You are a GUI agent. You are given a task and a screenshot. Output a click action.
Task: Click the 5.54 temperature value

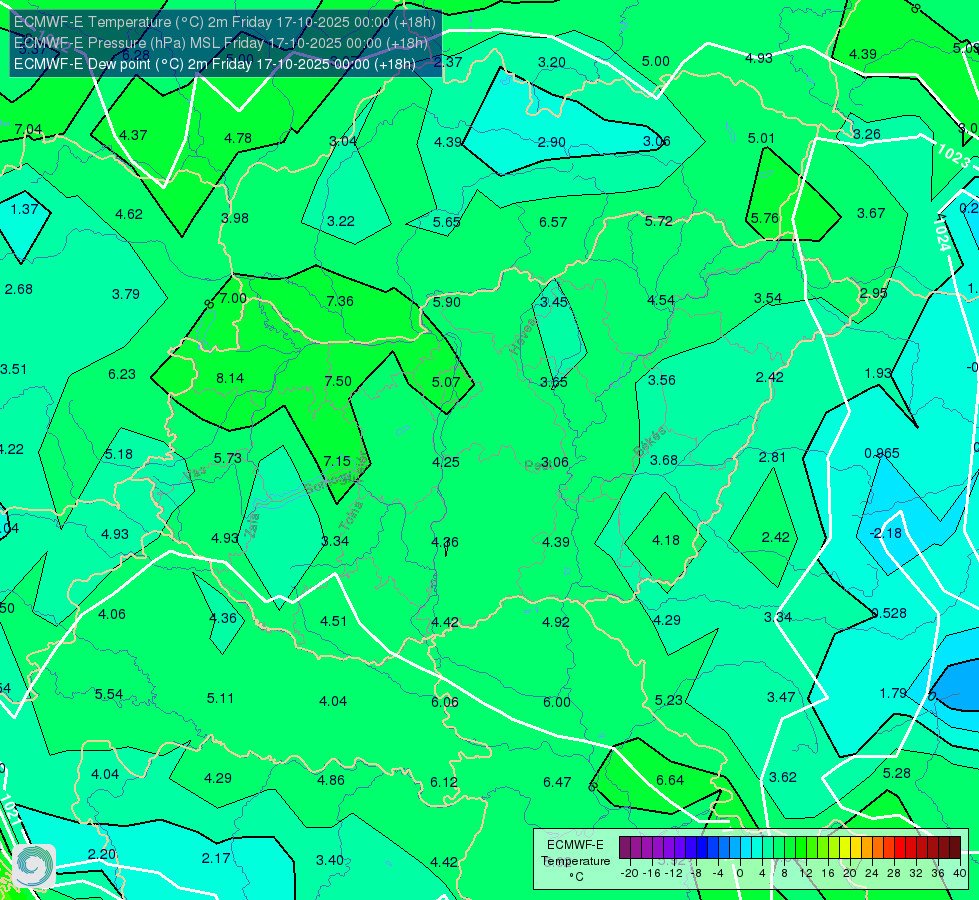pyautogui.click(x=109, y=695)
